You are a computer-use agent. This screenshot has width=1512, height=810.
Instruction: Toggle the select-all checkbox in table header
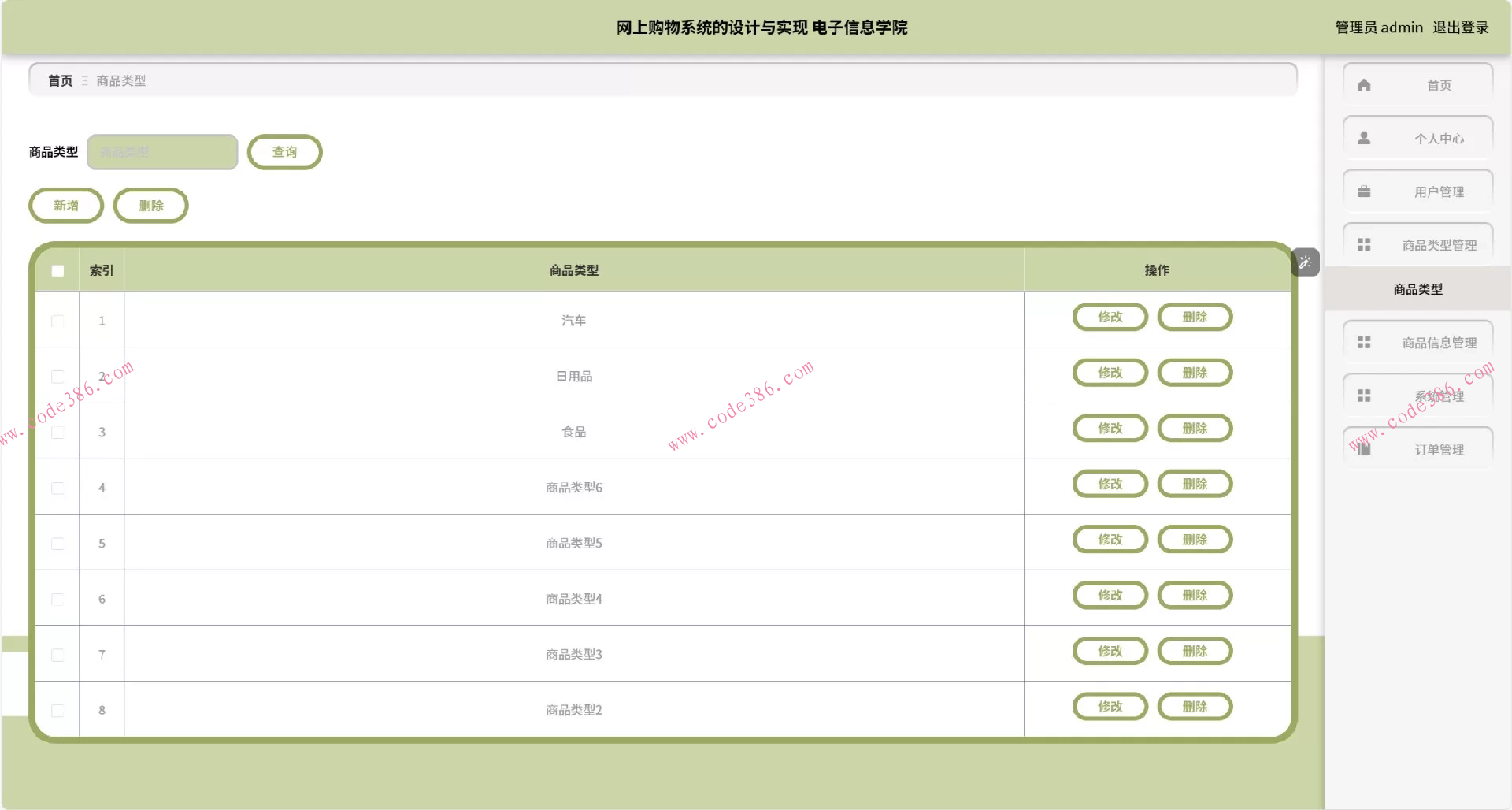57,271
